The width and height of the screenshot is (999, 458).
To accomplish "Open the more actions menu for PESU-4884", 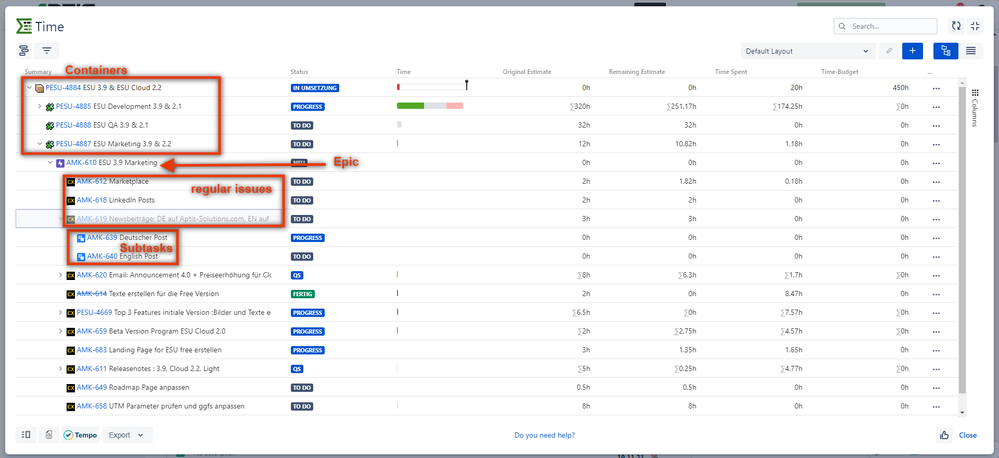I will (x=936, y=88).
